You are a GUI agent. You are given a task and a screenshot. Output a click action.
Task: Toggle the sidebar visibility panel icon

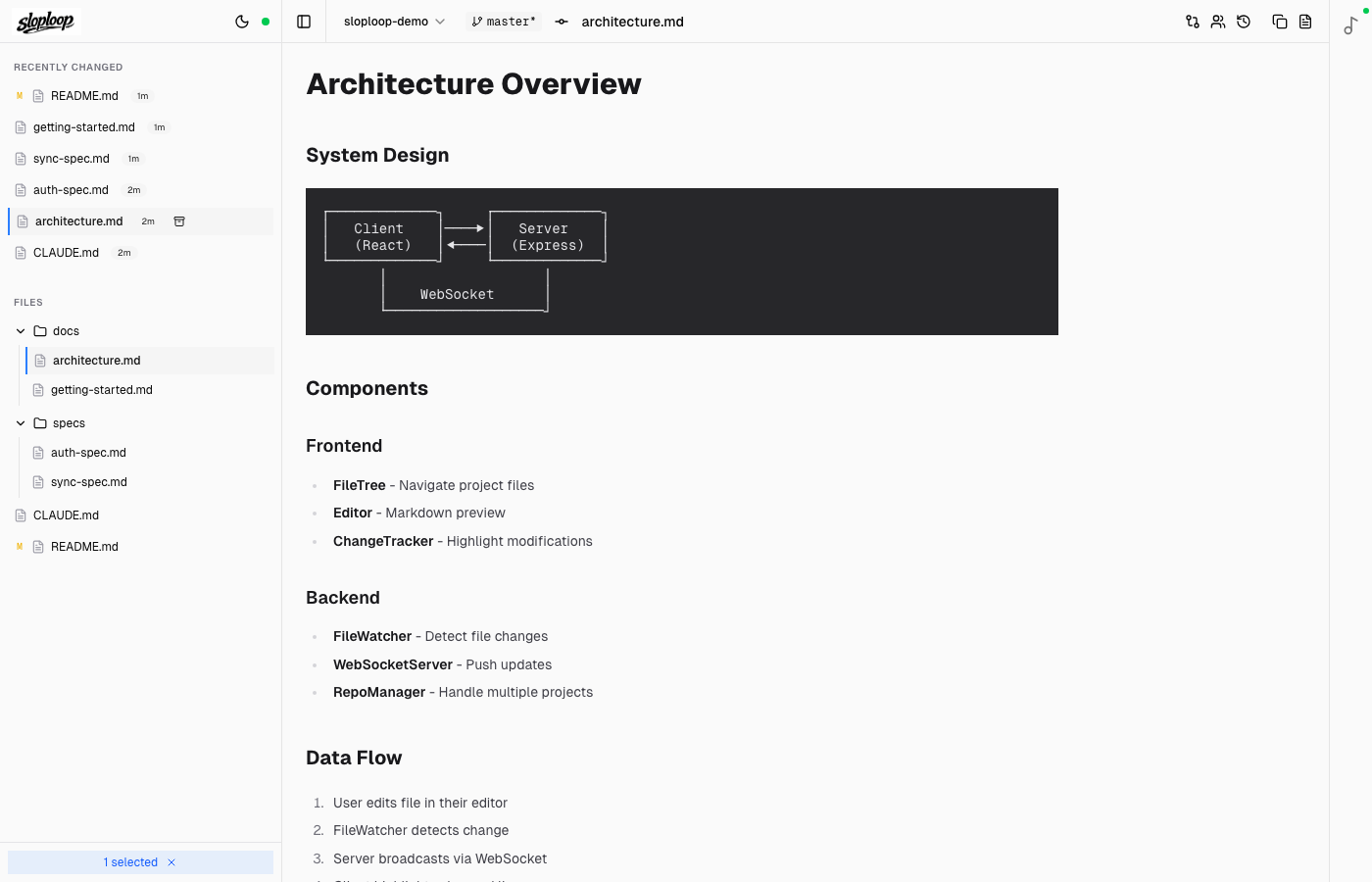[x=304, y=21]
